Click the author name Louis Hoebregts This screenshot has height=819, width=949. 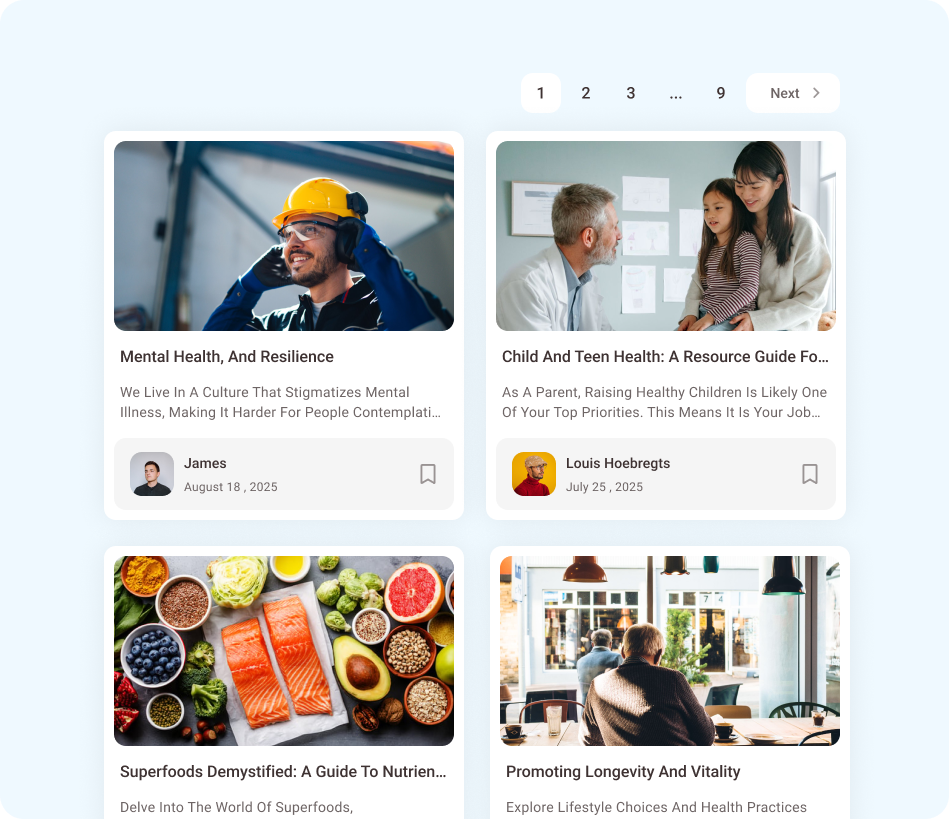click(618, 463)
